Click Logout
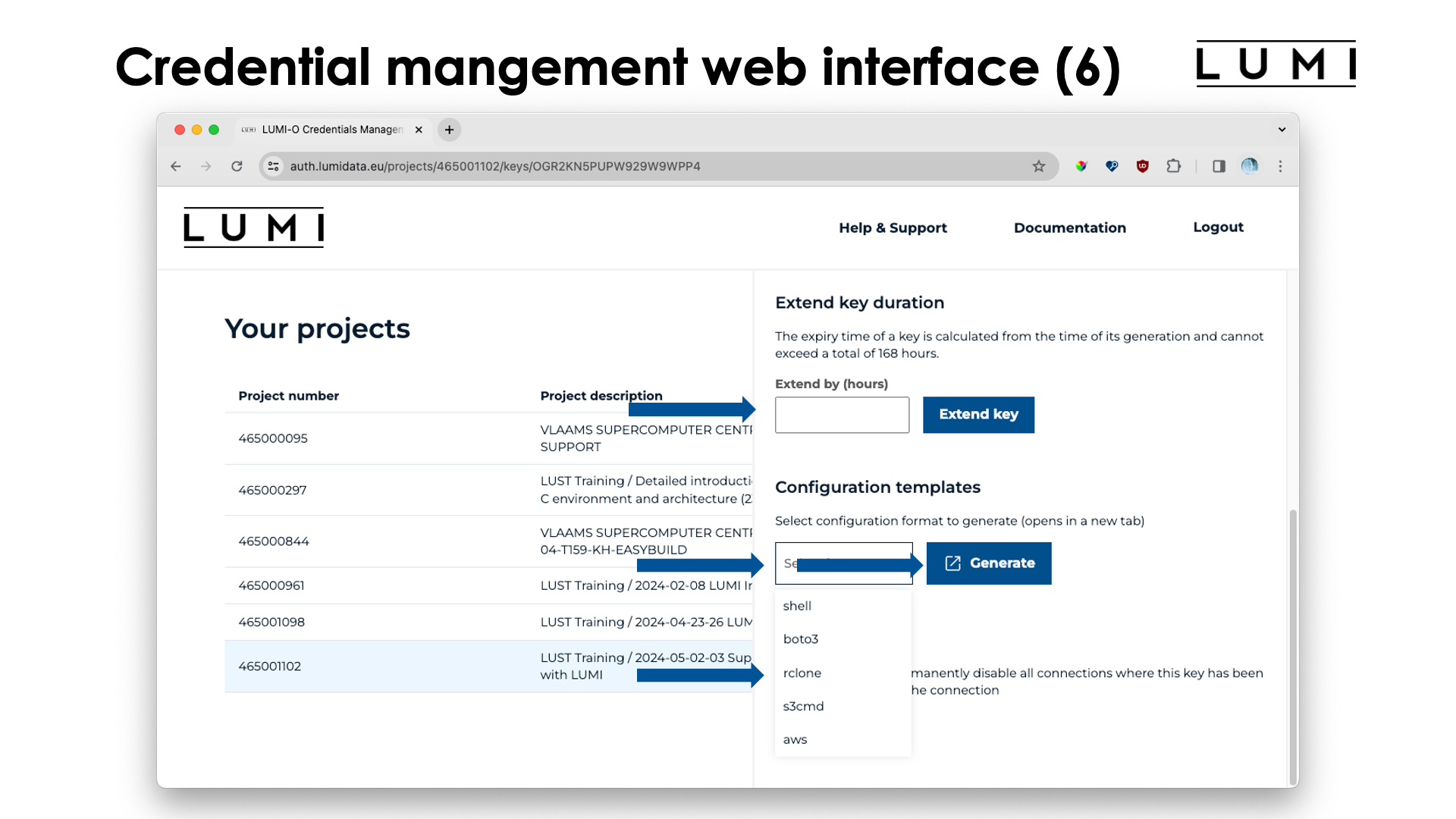This screenshot has width=1456, height=819. pyautogui.click(x=1218, y=227)
